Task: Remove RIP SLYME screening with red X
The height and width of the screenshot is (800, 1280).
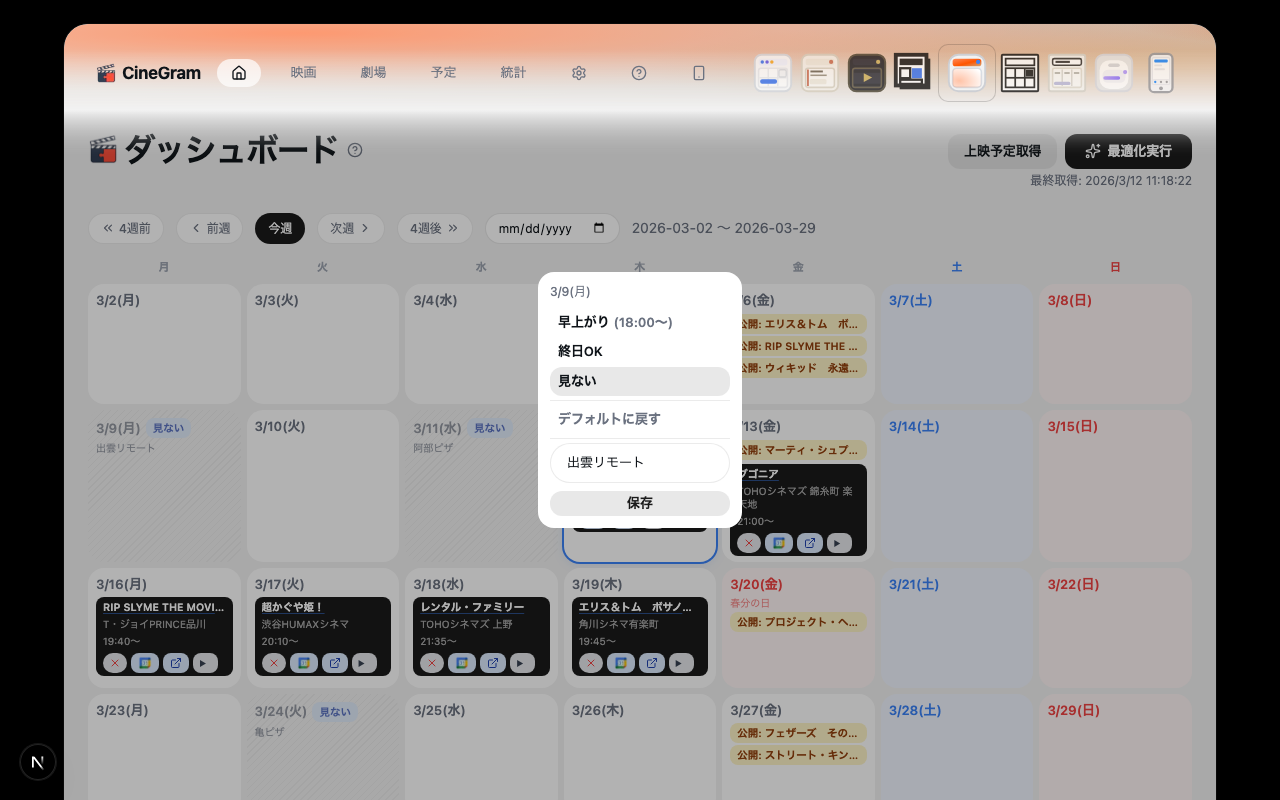Action: [x=115, y=662]
